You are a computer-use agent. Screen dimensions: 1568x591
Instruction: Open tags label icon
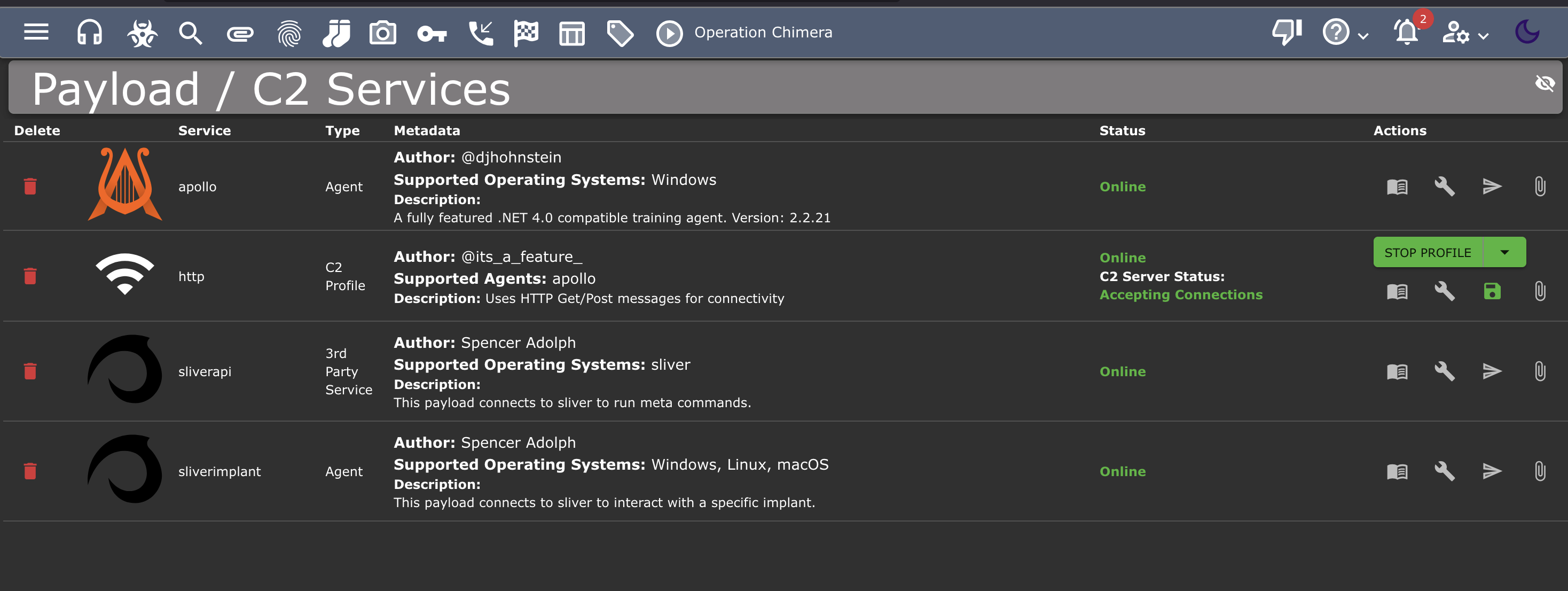pyautogui.click(x=620, y=33)
